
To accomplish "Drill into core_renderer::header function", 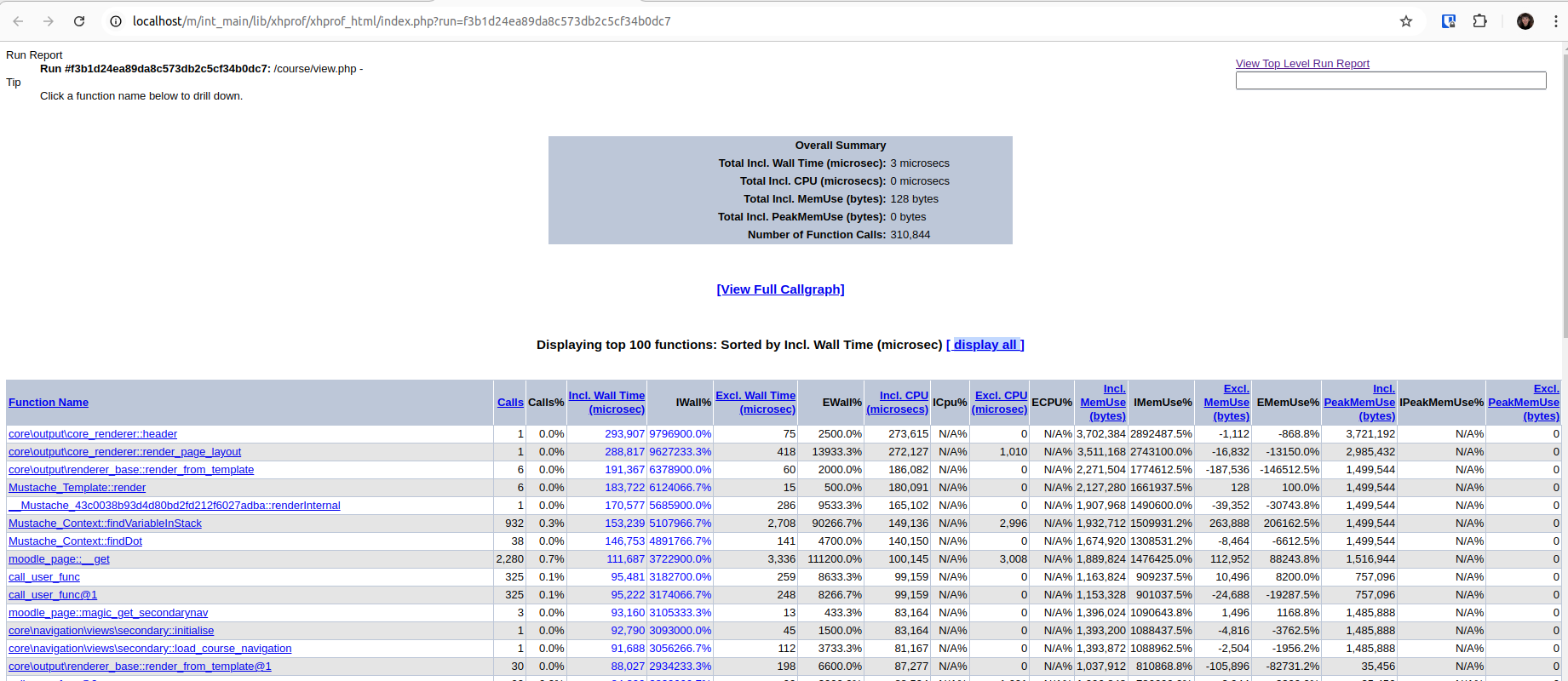I will point(93,434).
